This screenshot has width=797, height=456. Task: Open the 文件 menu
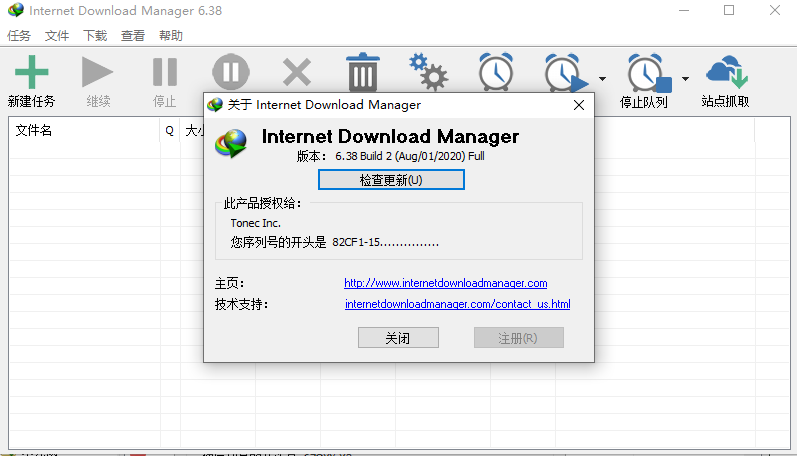[x=57, y=36]
